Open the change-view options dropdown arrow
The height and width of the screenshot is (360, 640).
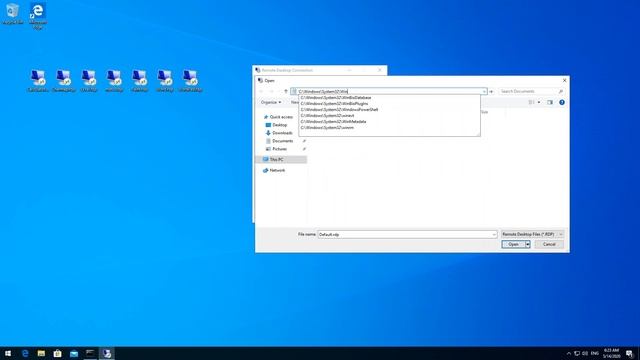[539, 102]
